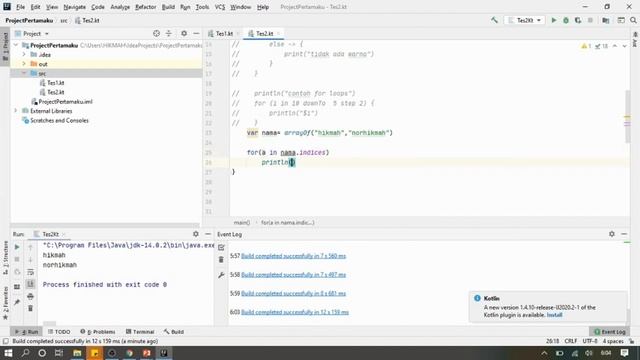Click CRLF line separator in status bar

click(x=571, y=341)
